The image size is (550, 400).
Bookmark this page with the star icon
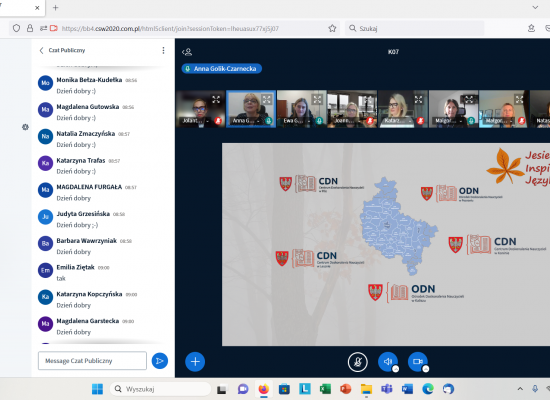pyautogui.click(x=332, y=28)
